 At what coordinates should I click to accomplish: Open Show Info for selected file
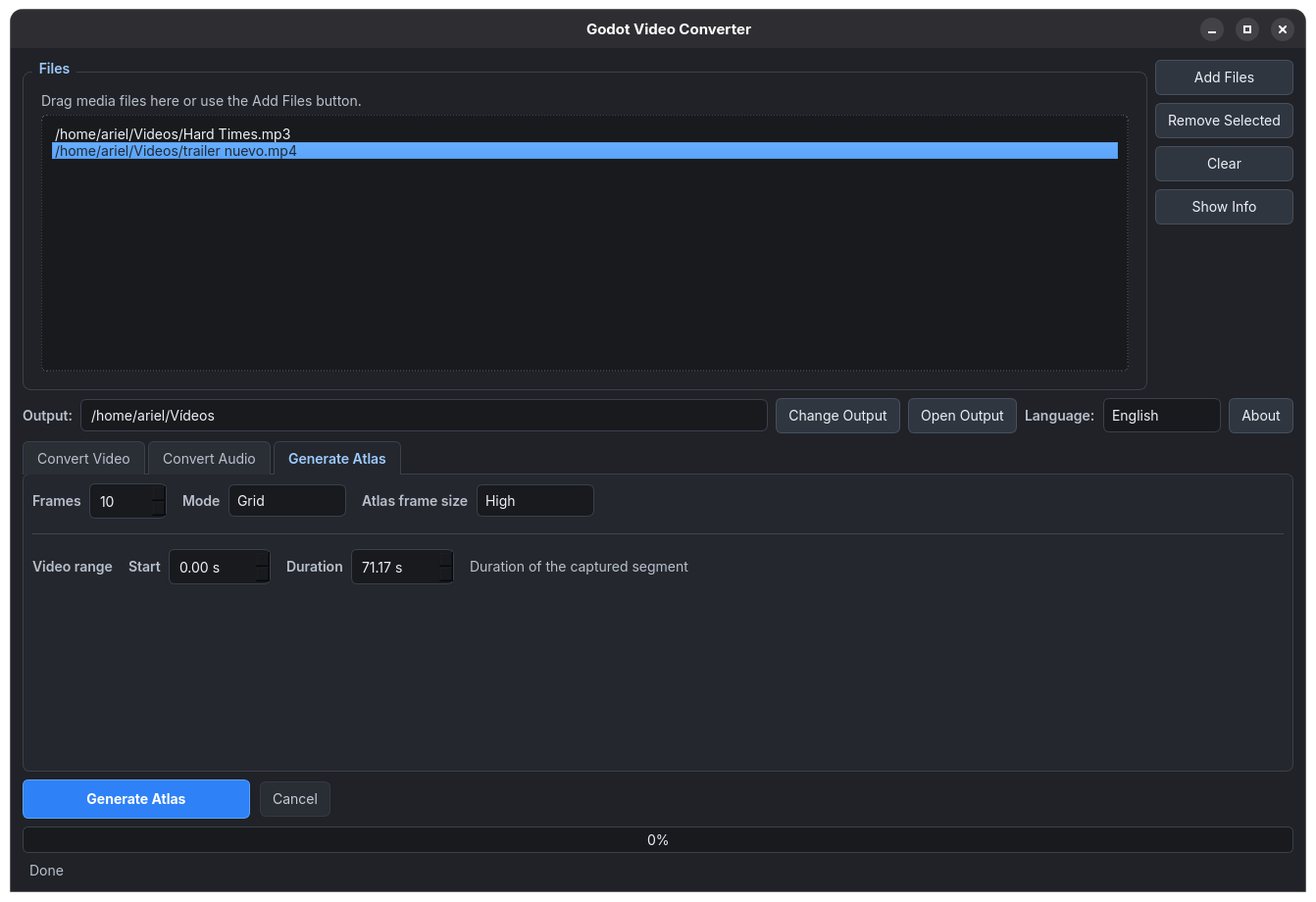pyautogui.click(x=1224, y=207)
